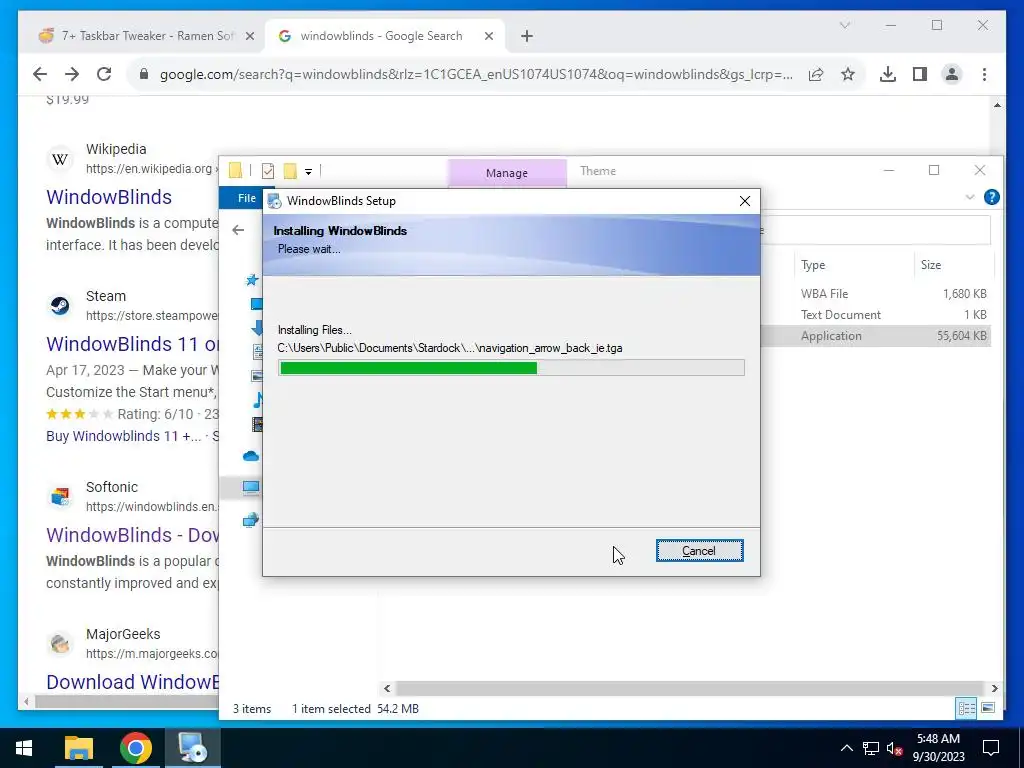The image size is (1024, 768).
Task: Select This PC in Explorer sidebar
Action: [x=251, y=487]
